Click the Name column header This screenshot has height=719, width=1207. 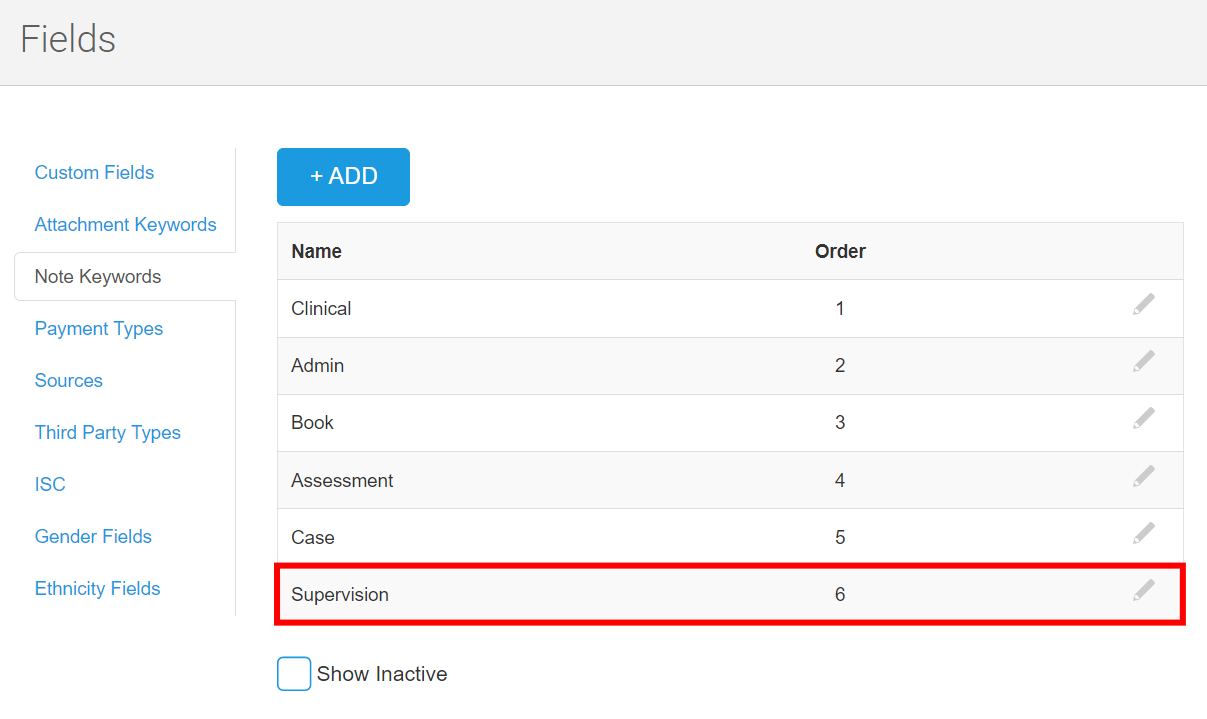[316, 251]
